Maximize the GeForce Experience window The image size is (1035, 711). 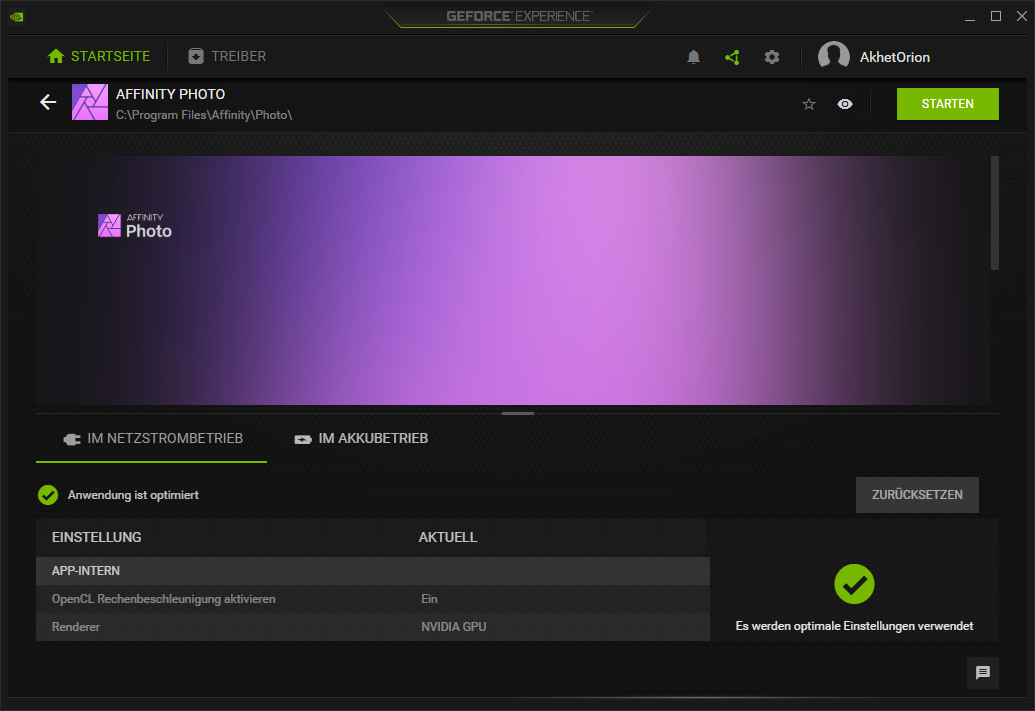tap(996, 17)
